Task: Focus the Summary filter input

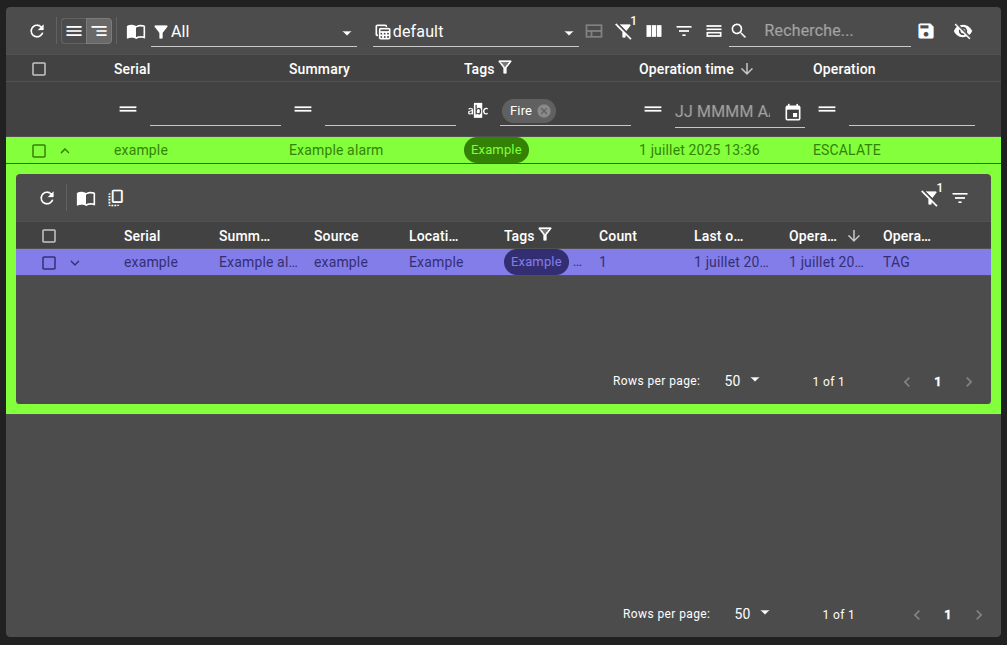Action: pyautogui.click(x=390, y=111)
